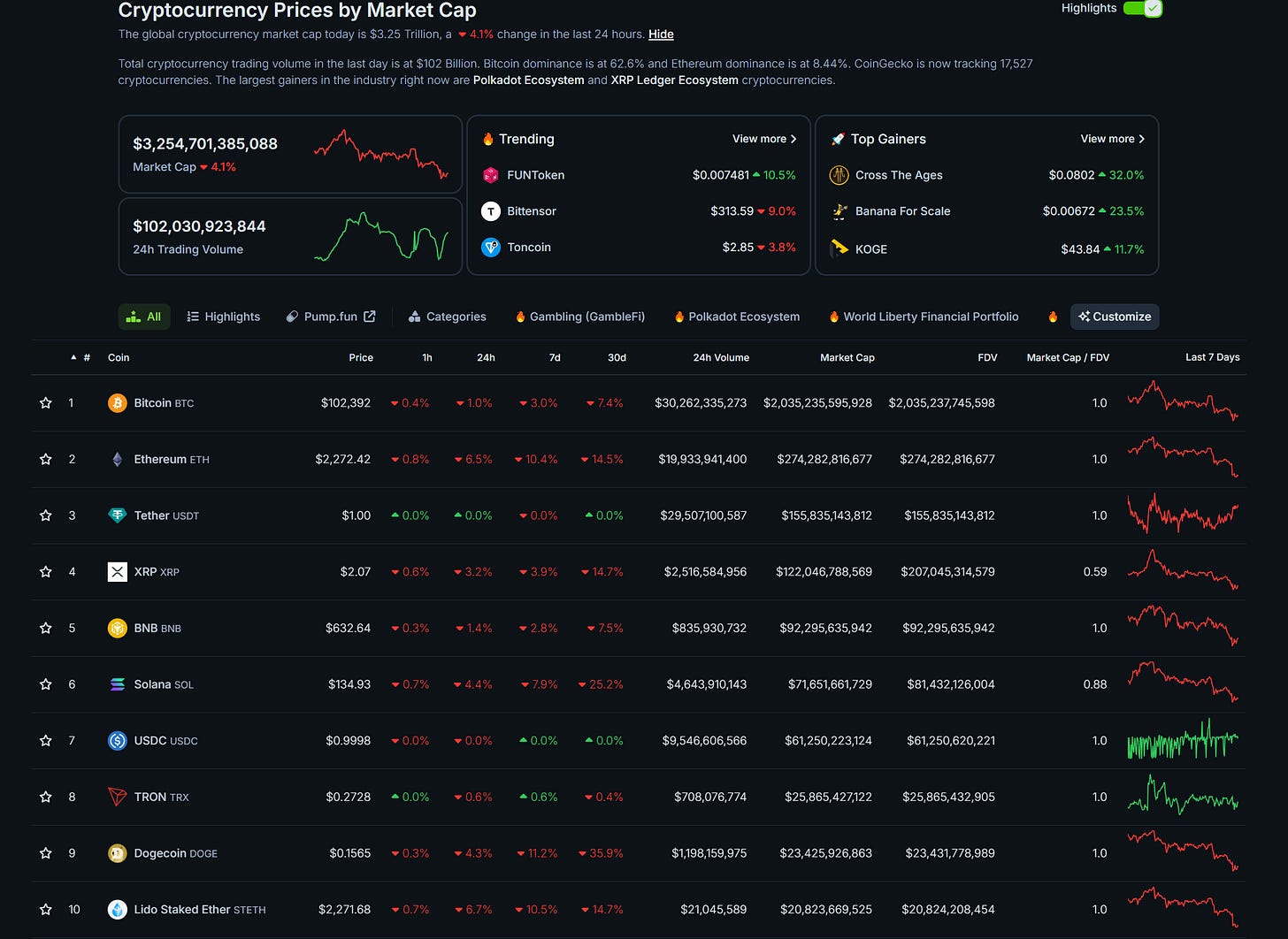Screen dimensions: 1288x939
Task: Click the Dogecoin coin logo
Action: pyautogui.click(x=118, y=853)
